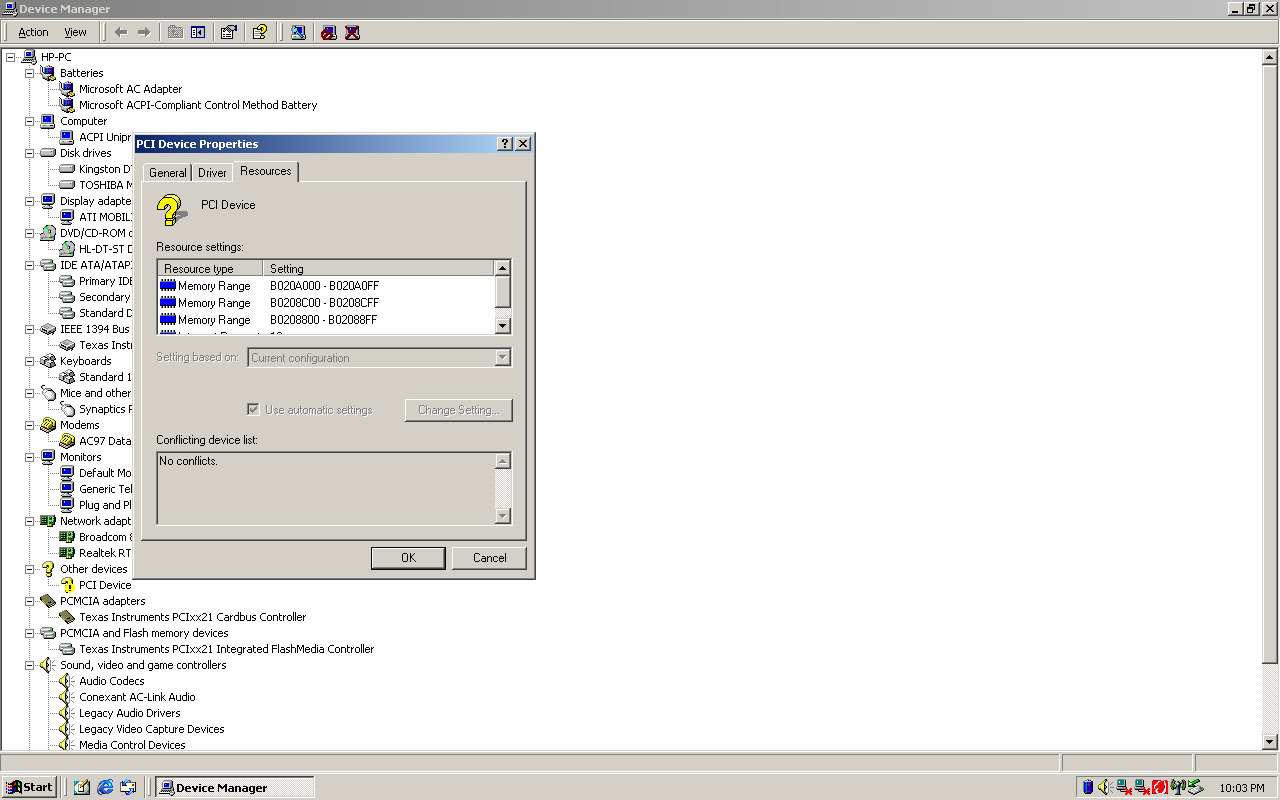The height and width of the screenshot is (800, 1280).
Task: Launch Internet Explorer from Quick Launch
Action: 105,787
